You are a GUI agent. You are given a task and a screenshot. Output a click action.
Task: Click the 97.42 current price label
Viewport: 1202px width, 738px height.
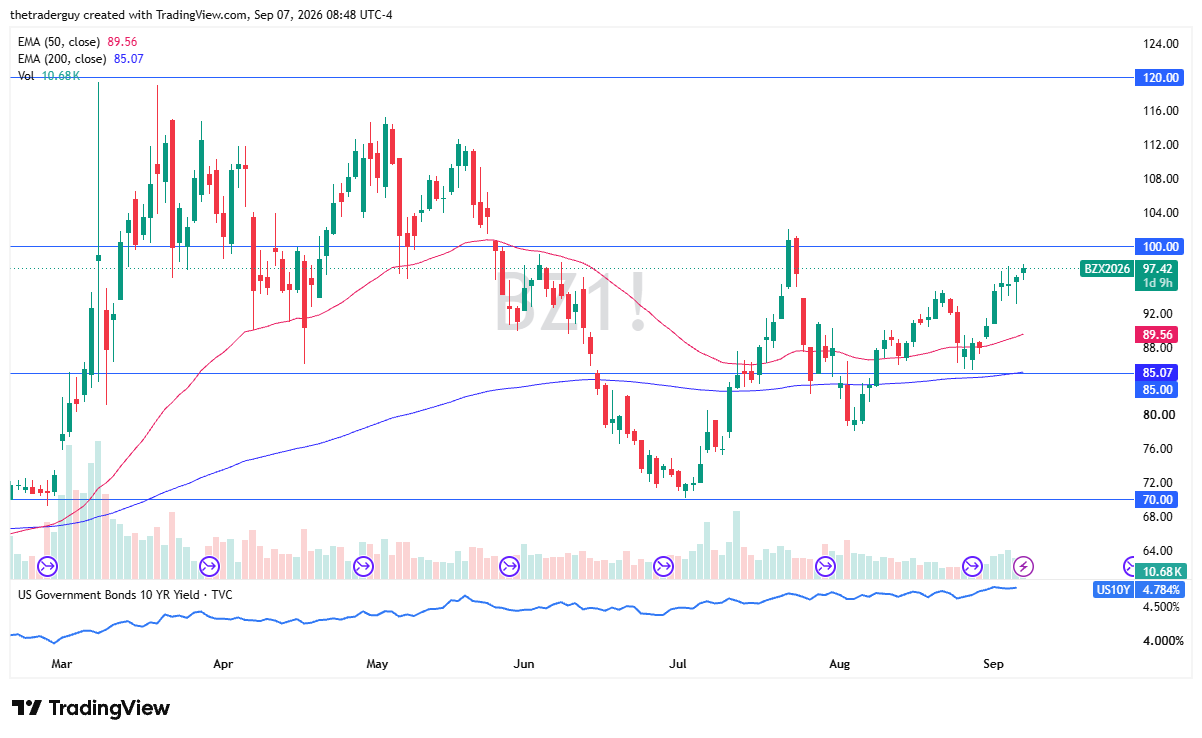click(1158, 268)
